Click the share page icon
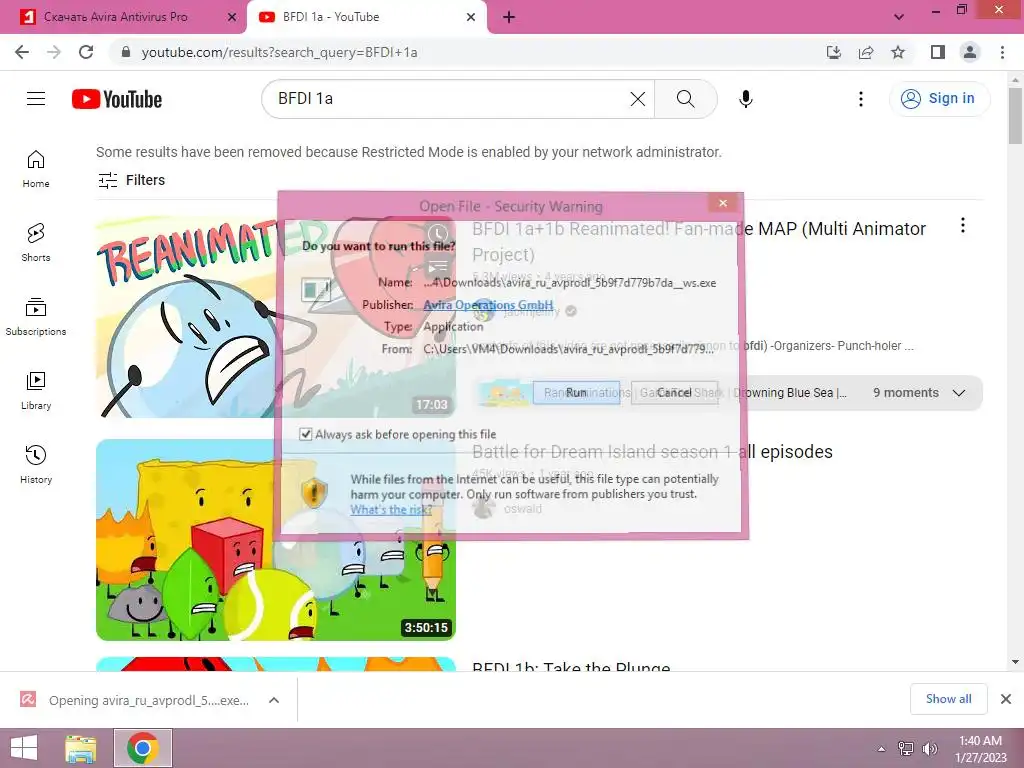The width and height of the screenshot is (1024, 768). pos(866,52)
